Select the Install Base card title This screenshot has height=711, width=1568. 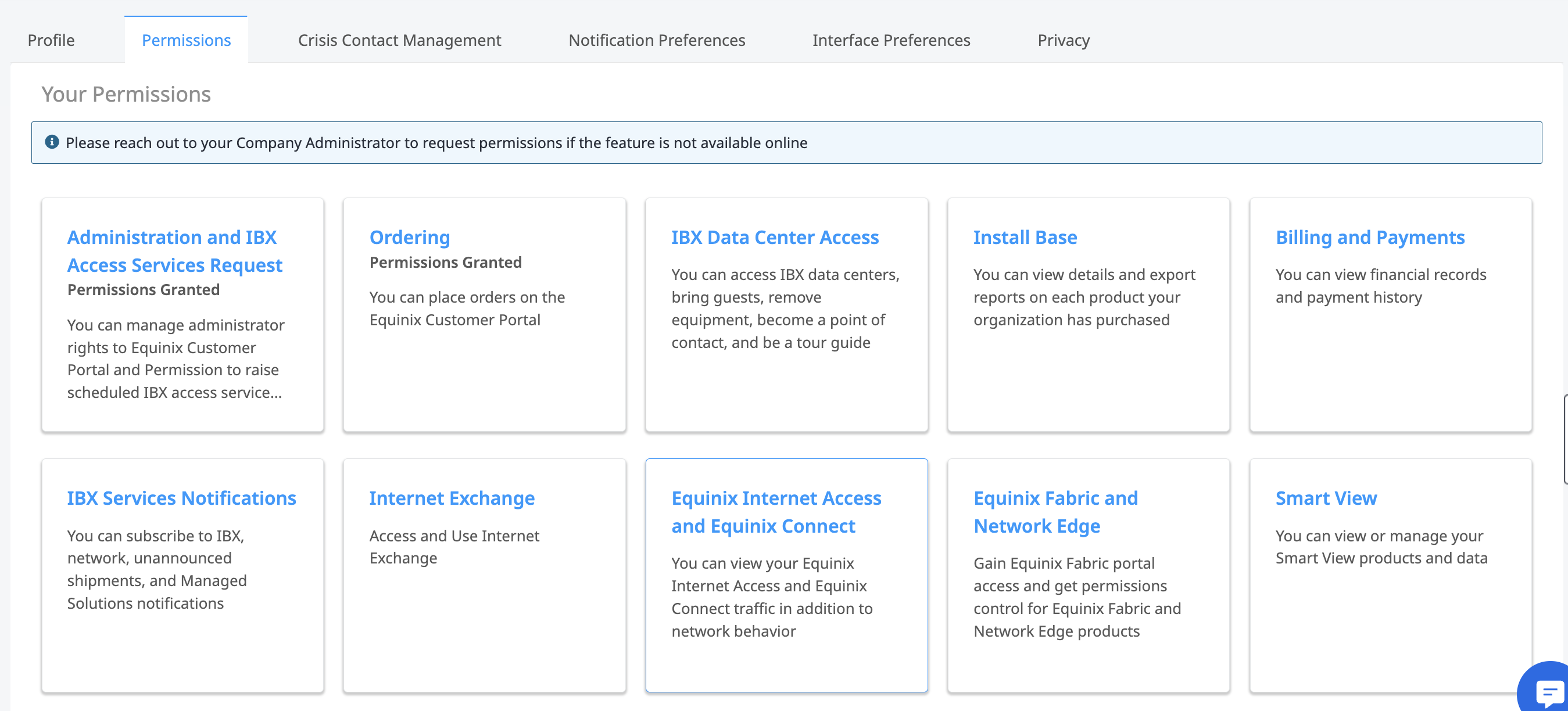[1025, 237]
